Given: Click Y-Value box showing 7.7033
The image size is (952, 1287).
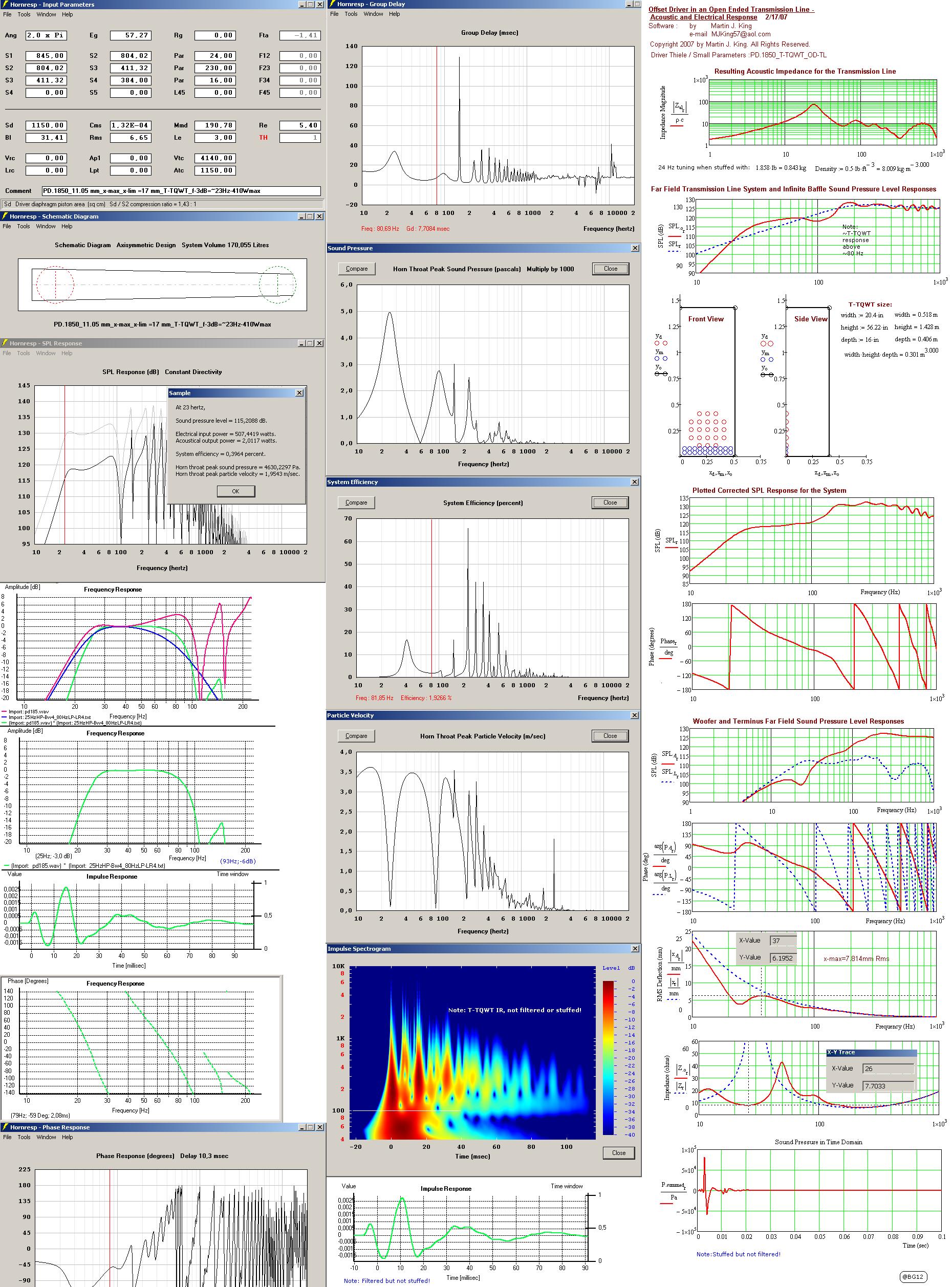Looking at the screenshot, I should point(888,1086).
